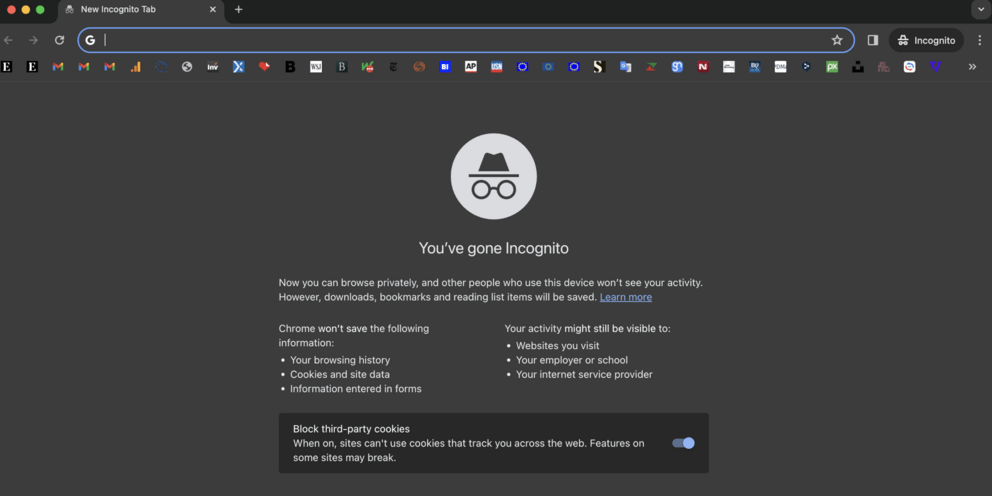Follow the Learn more link
992x496 pixels.
(626, 297)
